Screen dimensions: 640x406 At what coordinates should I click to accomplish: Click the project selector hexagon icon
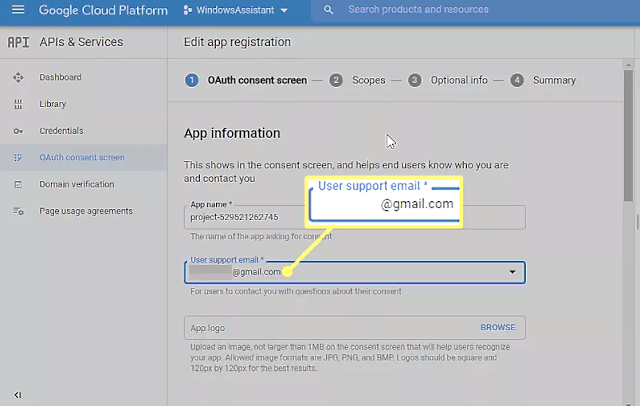187,10
